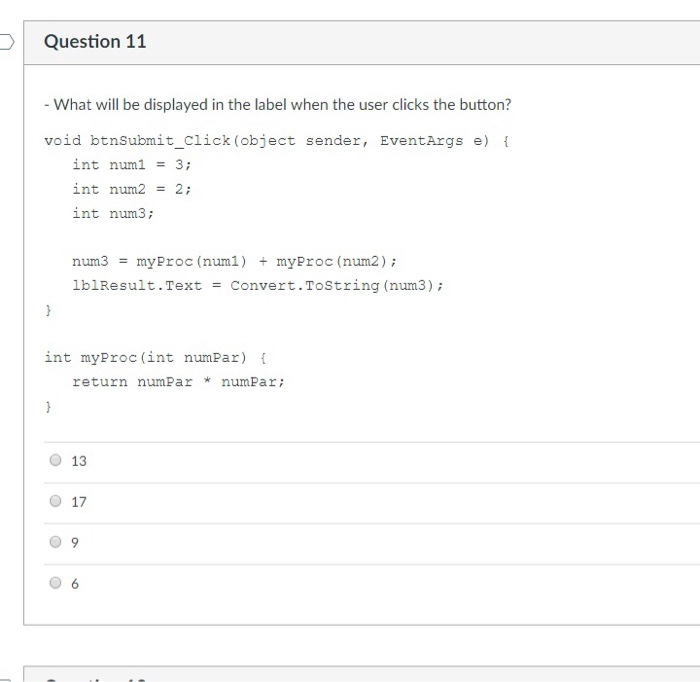Click the line 'num3 = myProc(num1) + myProc(num2);'
The image size is (700, 682).
coord(234,261)
